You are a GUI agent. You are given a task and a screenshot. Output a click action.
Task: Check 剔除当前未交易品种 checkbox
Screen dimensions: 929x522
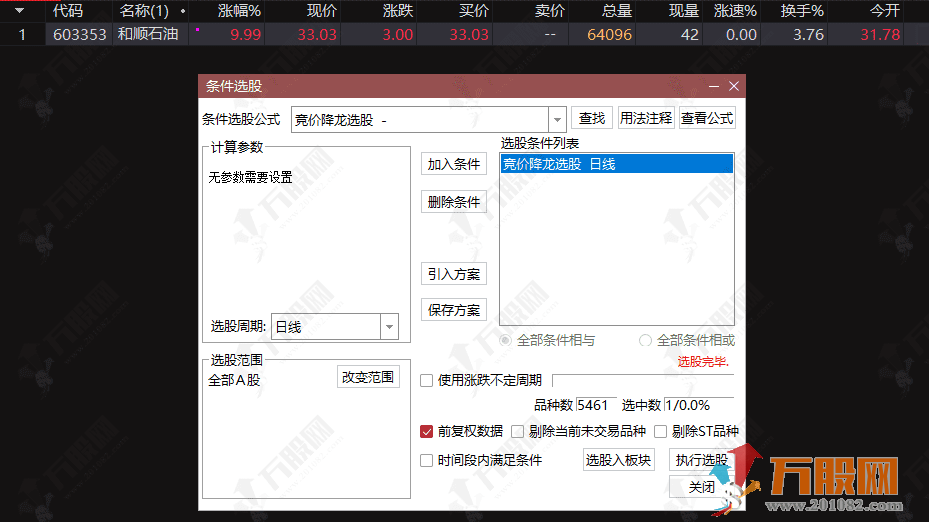518,431
